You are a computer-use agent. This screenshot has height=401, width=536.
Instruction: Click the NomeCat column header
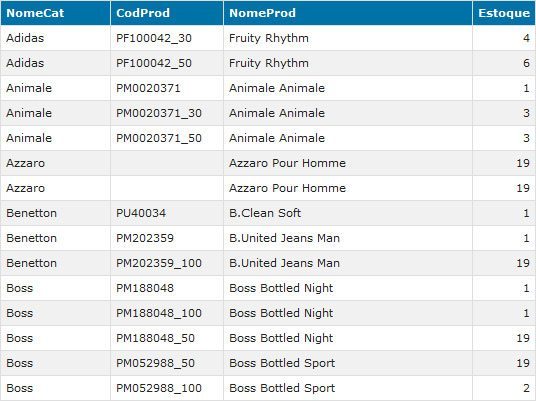(55, 13)
